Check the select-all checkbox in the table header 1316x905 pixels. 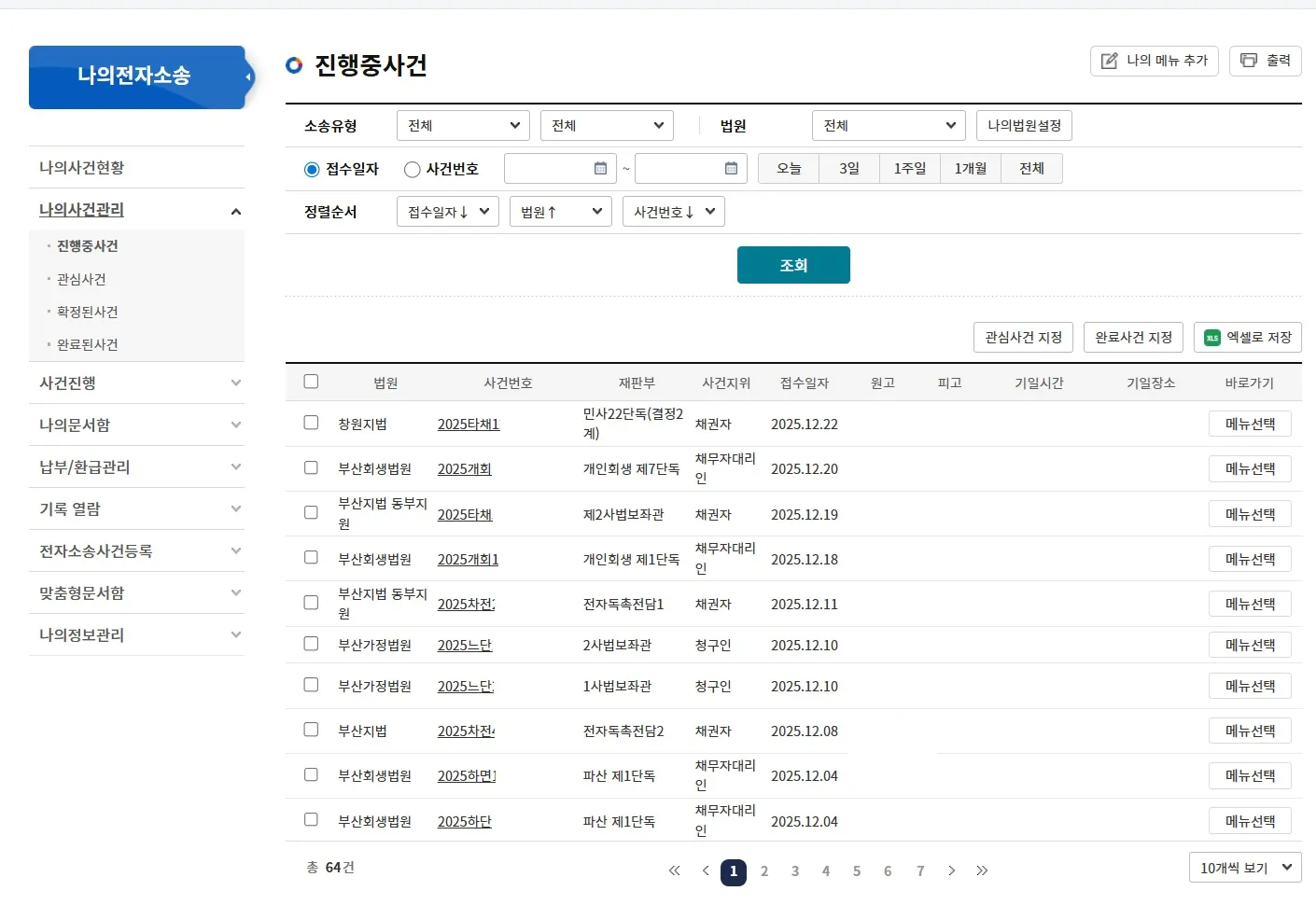311,381
